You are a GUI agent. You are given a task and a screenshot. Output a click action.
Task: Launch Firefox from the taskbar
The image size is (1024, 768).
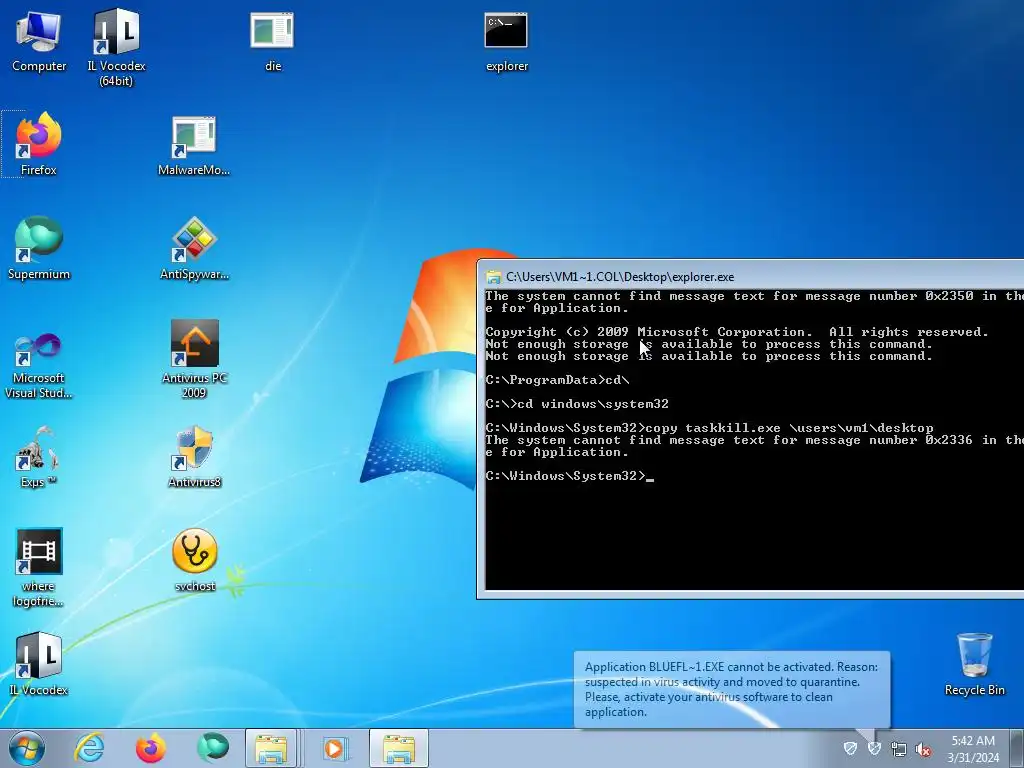pos(151,748)
